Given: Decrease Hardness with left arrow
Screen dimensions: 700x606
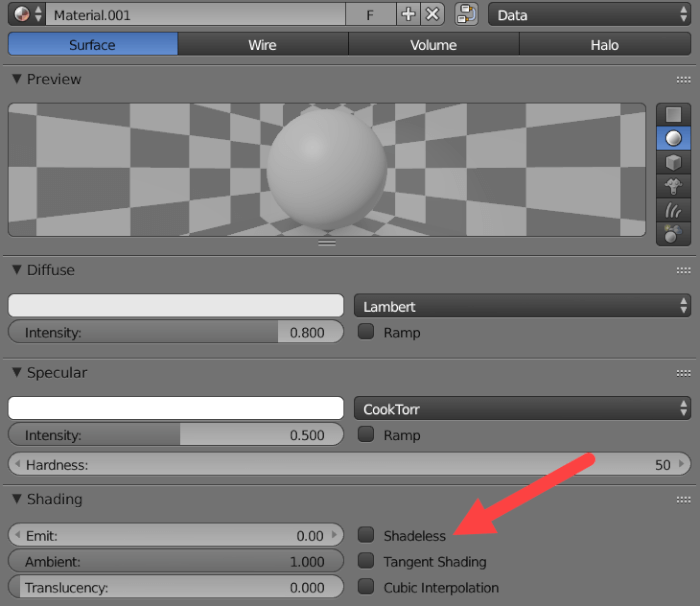Looking at the screenshot, I should pyautogui.click(x=17, y=464).
